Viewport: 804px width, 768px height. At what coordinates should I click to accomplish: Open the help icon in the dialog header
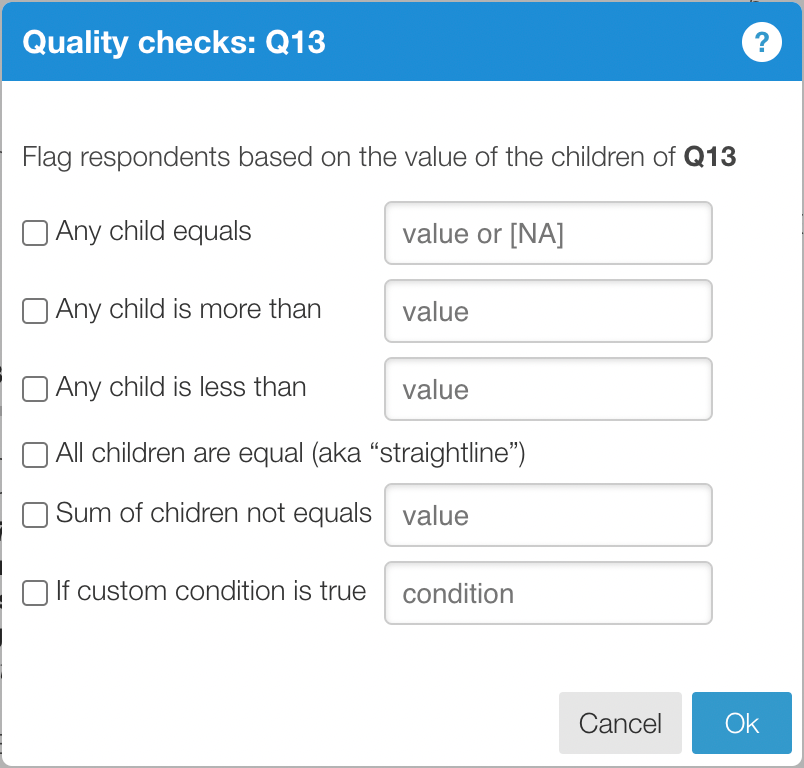762,42
